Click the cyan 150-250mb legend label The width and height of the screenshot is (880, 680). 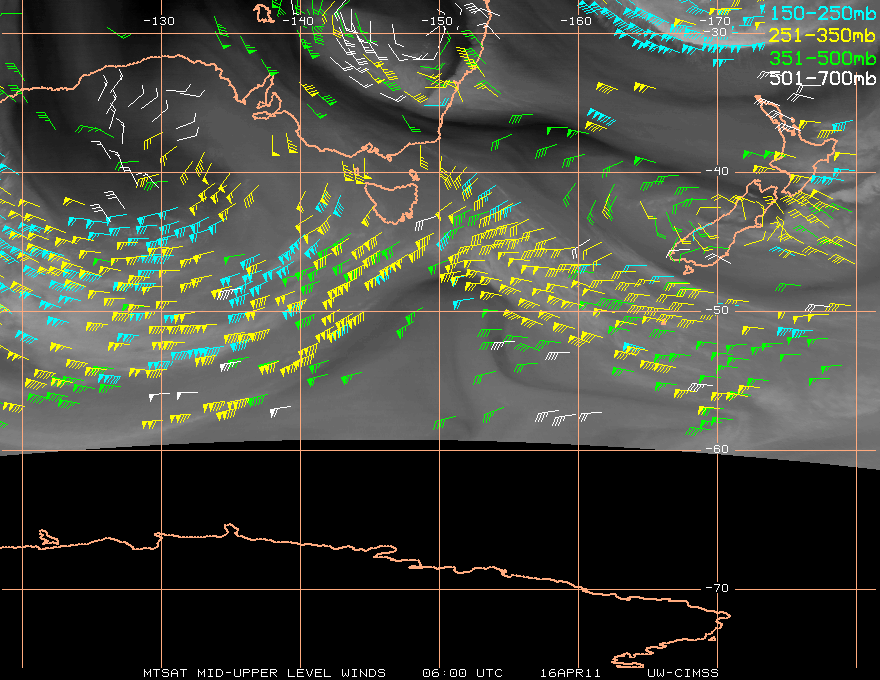(822, 13)
